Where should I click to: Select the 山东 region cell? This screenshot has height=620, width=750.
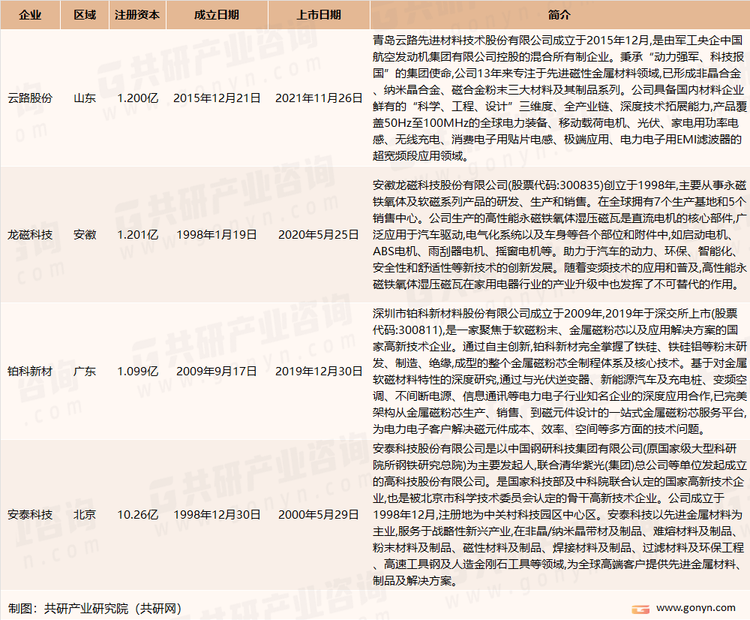click(85, 98)
